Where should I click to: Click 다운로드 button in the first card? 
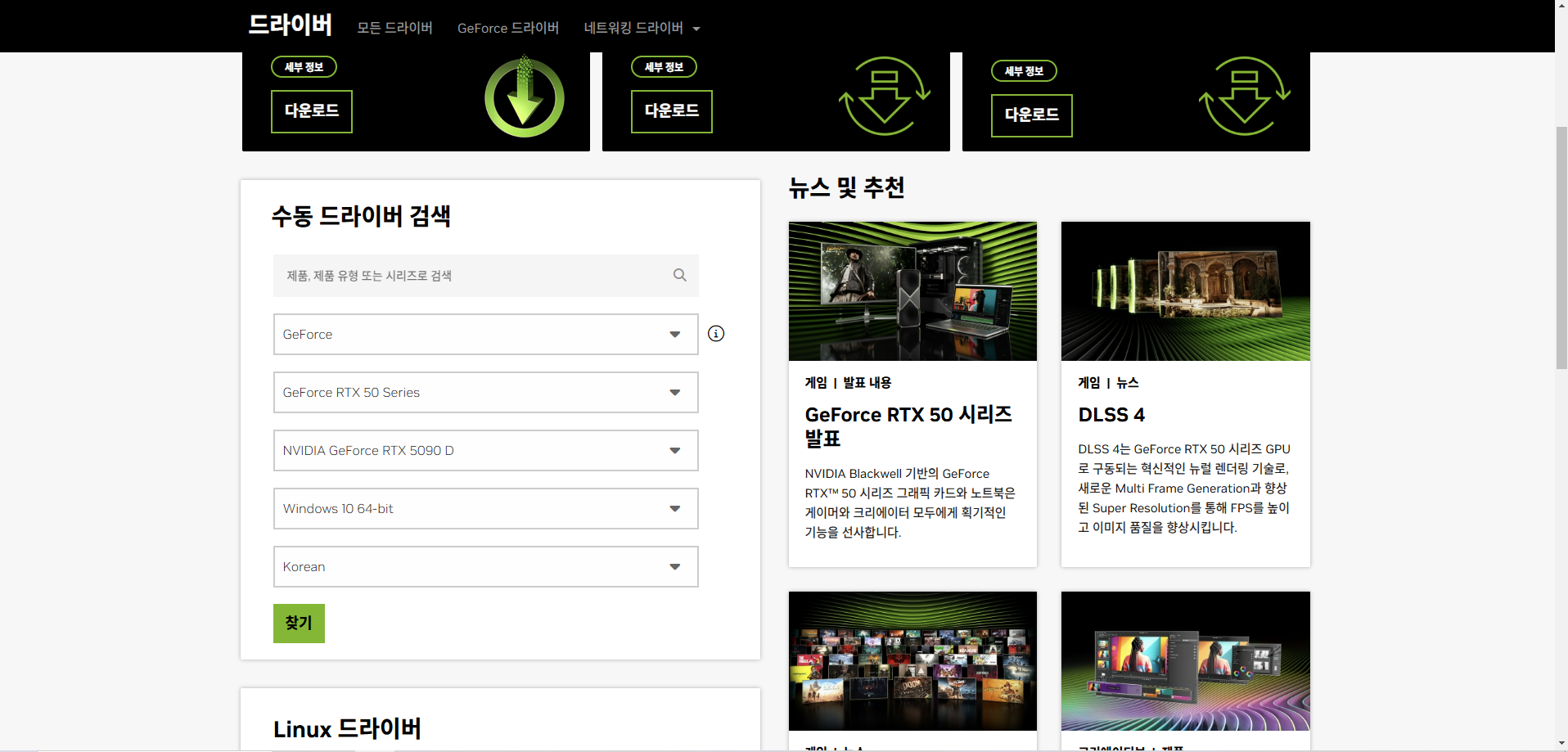312,111
